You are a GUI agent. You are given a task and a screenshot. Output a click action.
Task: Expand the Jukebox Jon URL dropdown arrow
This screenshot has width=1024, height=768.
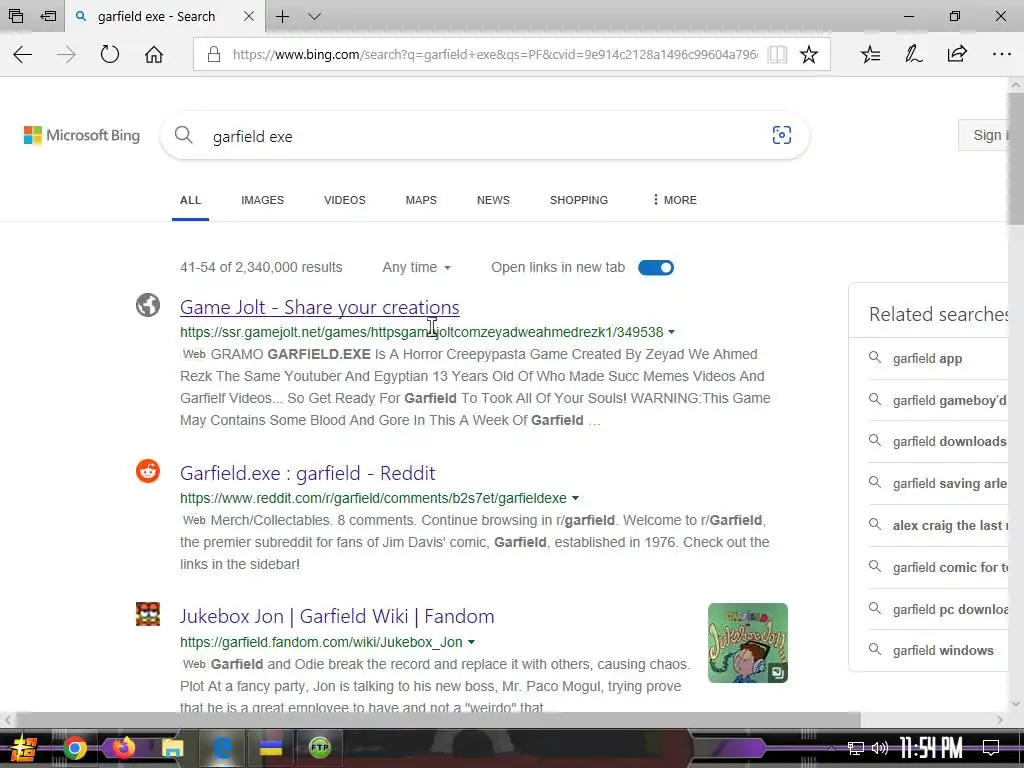(x=472, y=643)
